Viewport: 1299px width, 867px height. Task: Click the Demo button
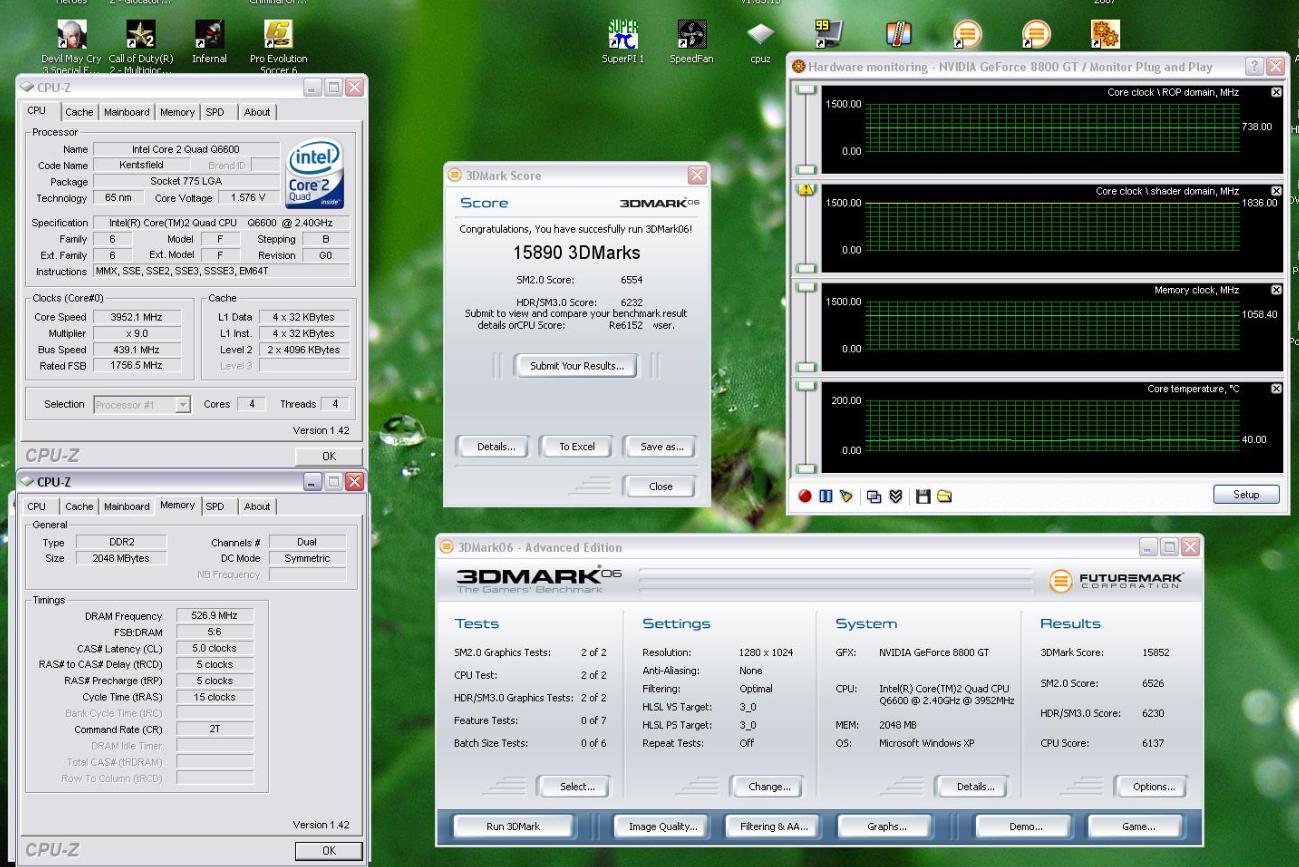pyautogui.click(x=1025, y=827)
